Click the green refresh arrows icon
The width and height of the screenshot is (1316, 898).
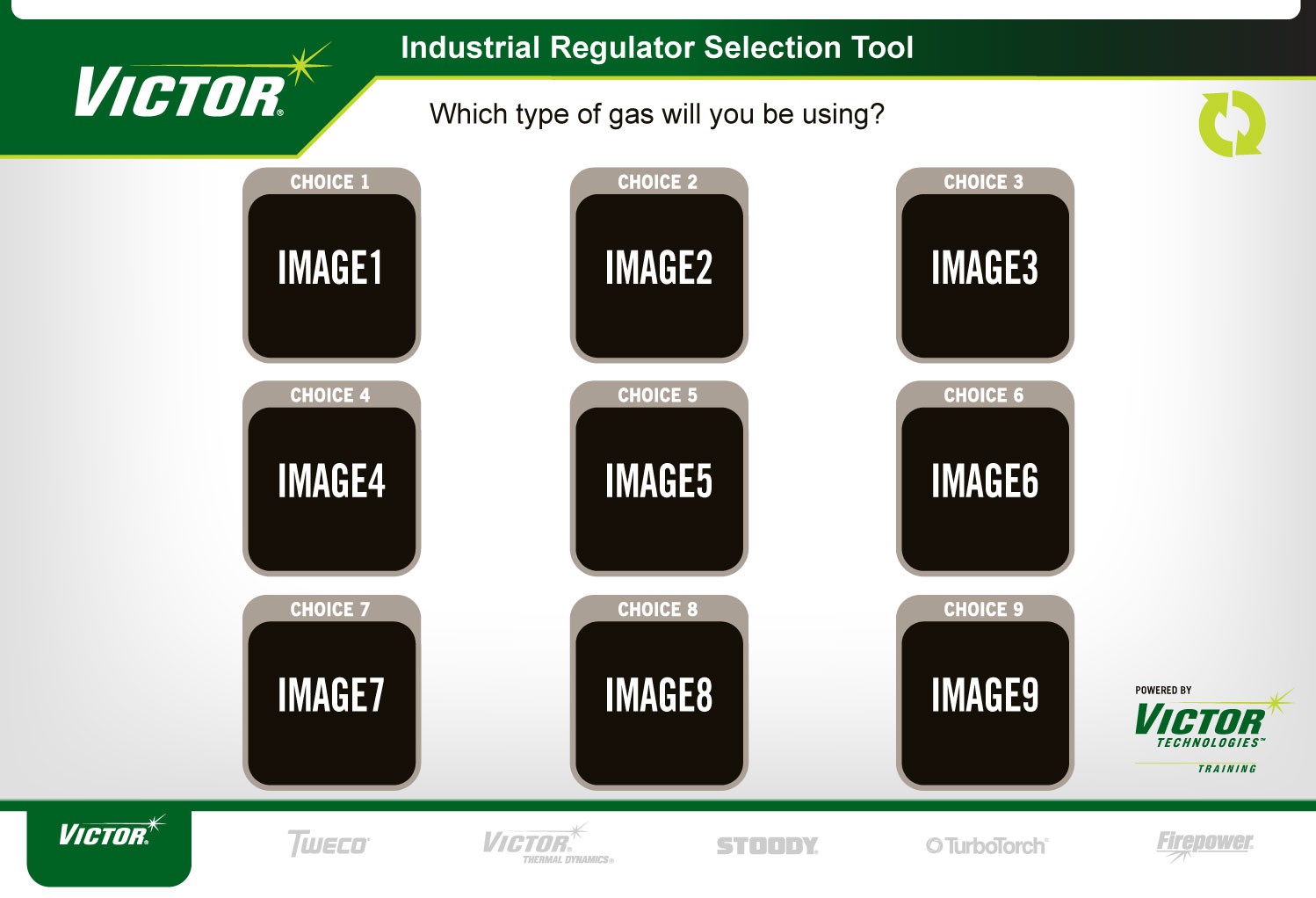(x=1232, y=124)
